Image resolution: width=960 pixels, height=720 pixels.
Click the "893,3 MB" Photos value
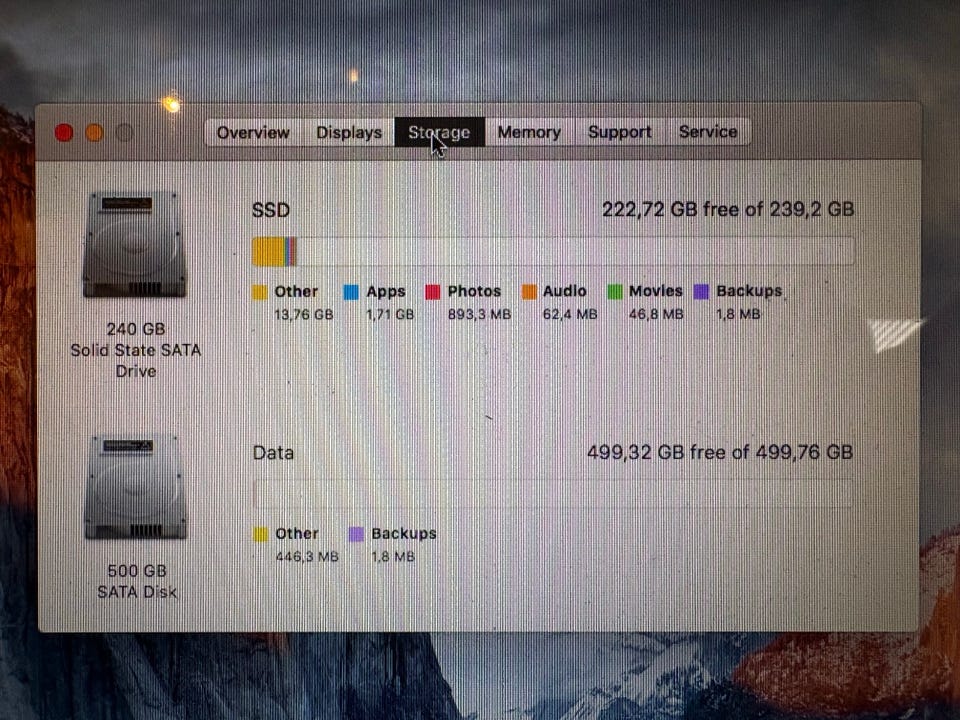(x=479, y=315)
